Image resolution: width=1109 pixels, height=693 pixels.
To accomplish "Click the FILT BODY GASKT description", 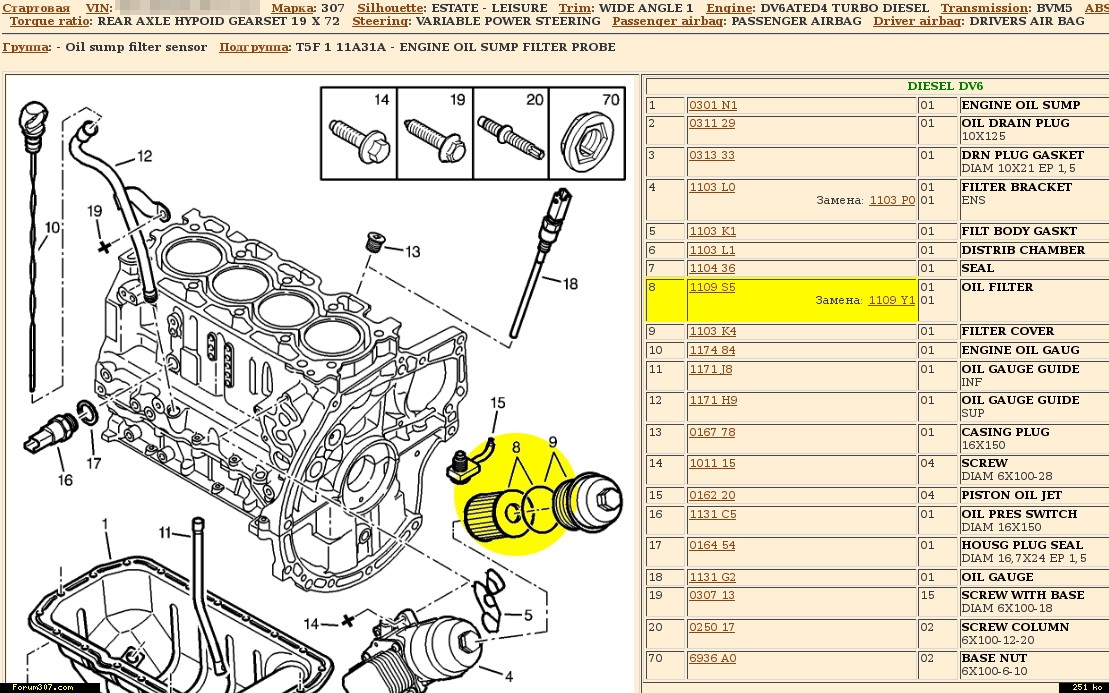I will (1018, 231).
